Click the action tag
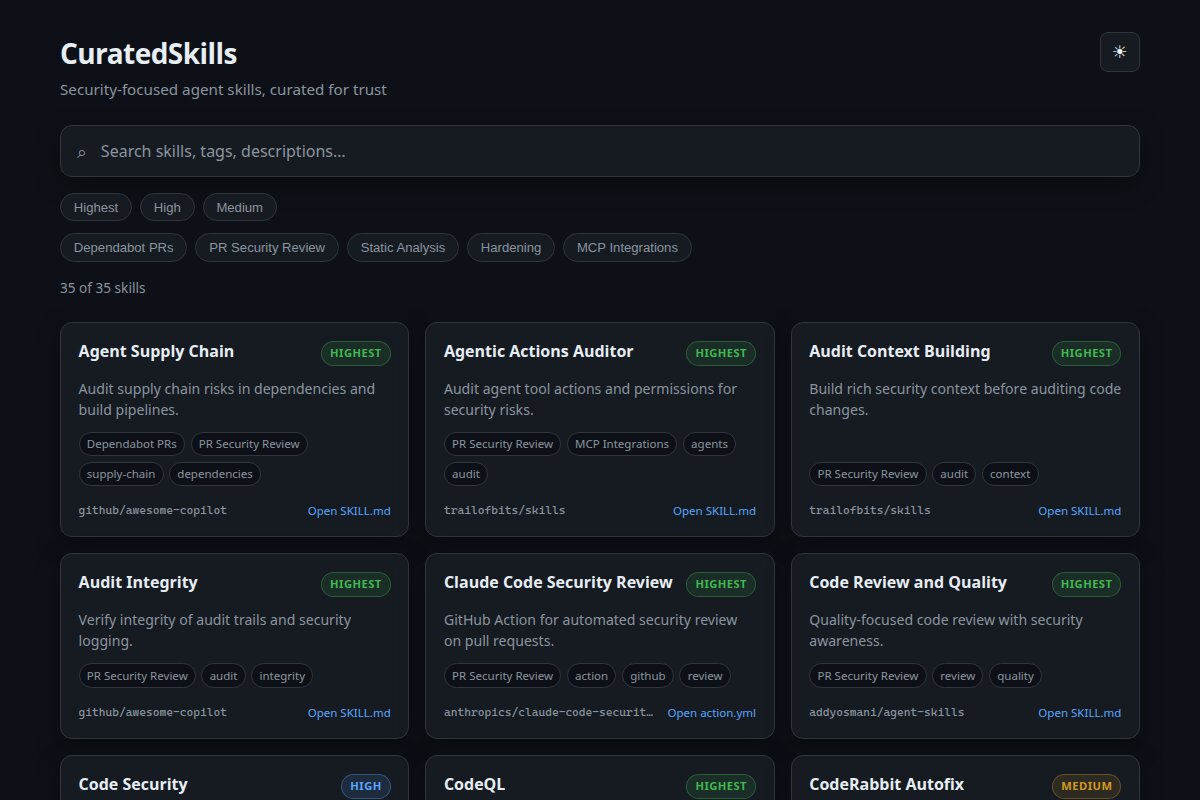Viewport: 1200px width, 800px height. click(591, 676)
